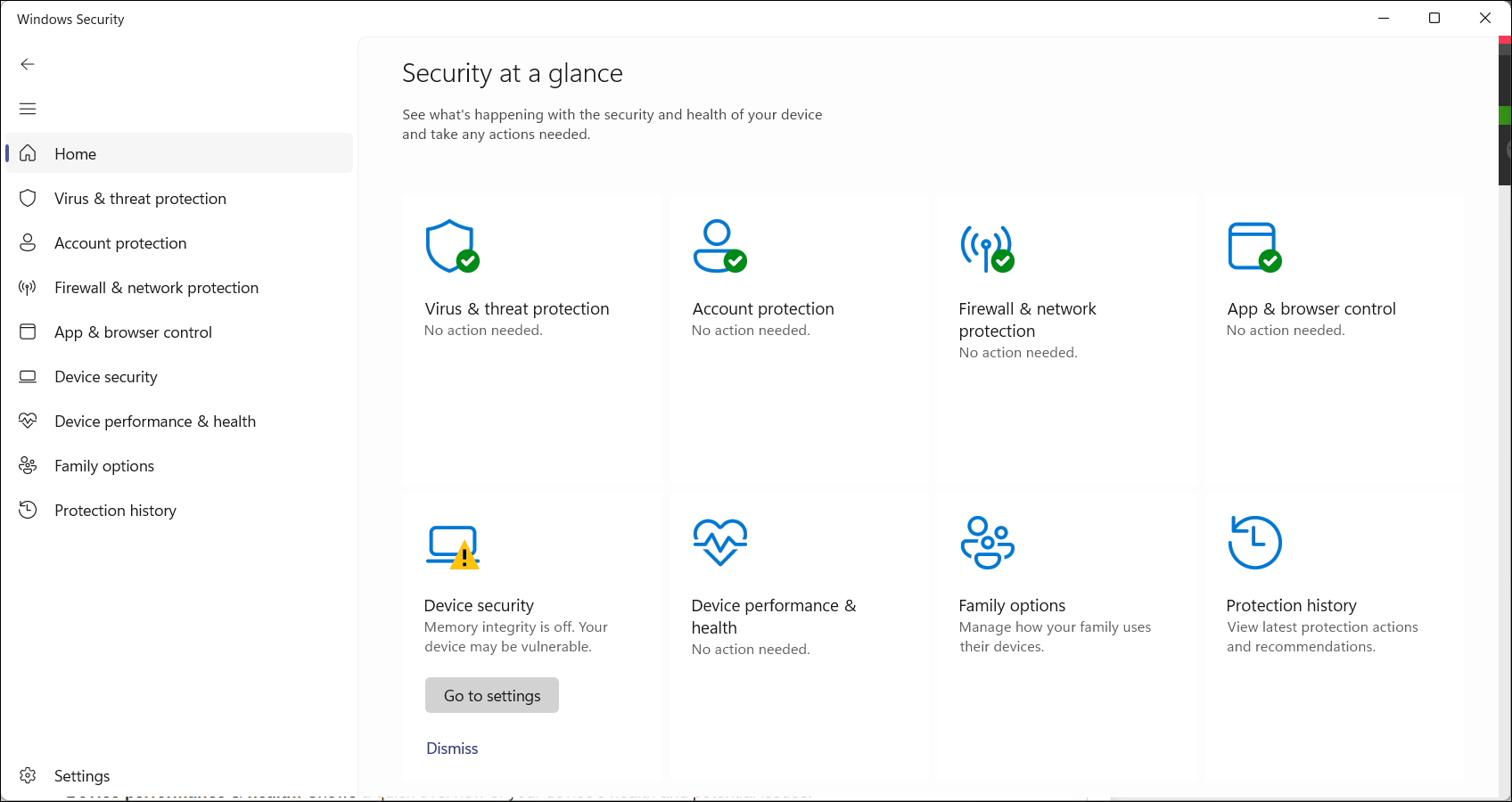Click the Virus & threat protection shield tile icon
Image resolution: width=1512 pixels, height=802 pixels.
click(x=452, y=247)
